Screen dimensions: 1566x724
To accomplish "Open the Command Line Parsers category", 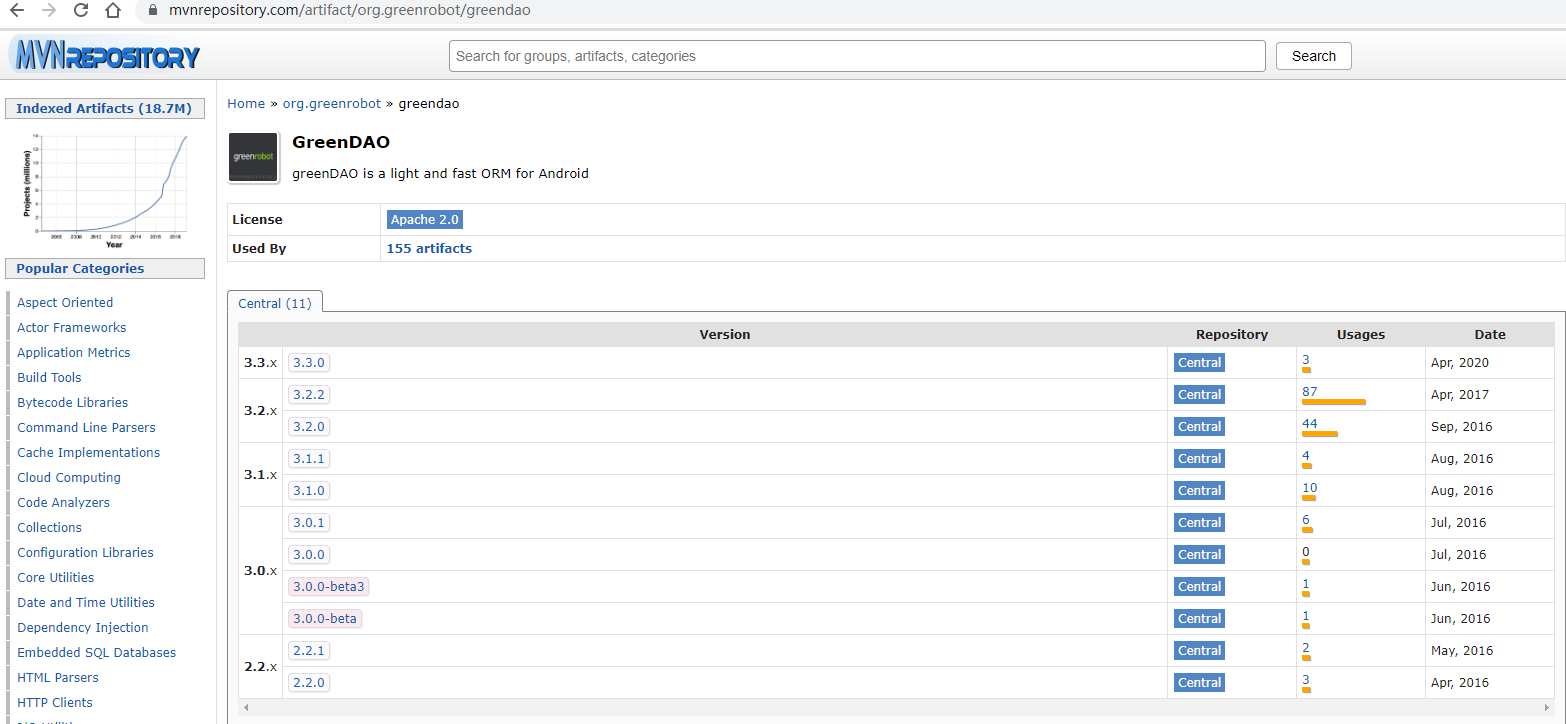I will [x=86, y=427].
